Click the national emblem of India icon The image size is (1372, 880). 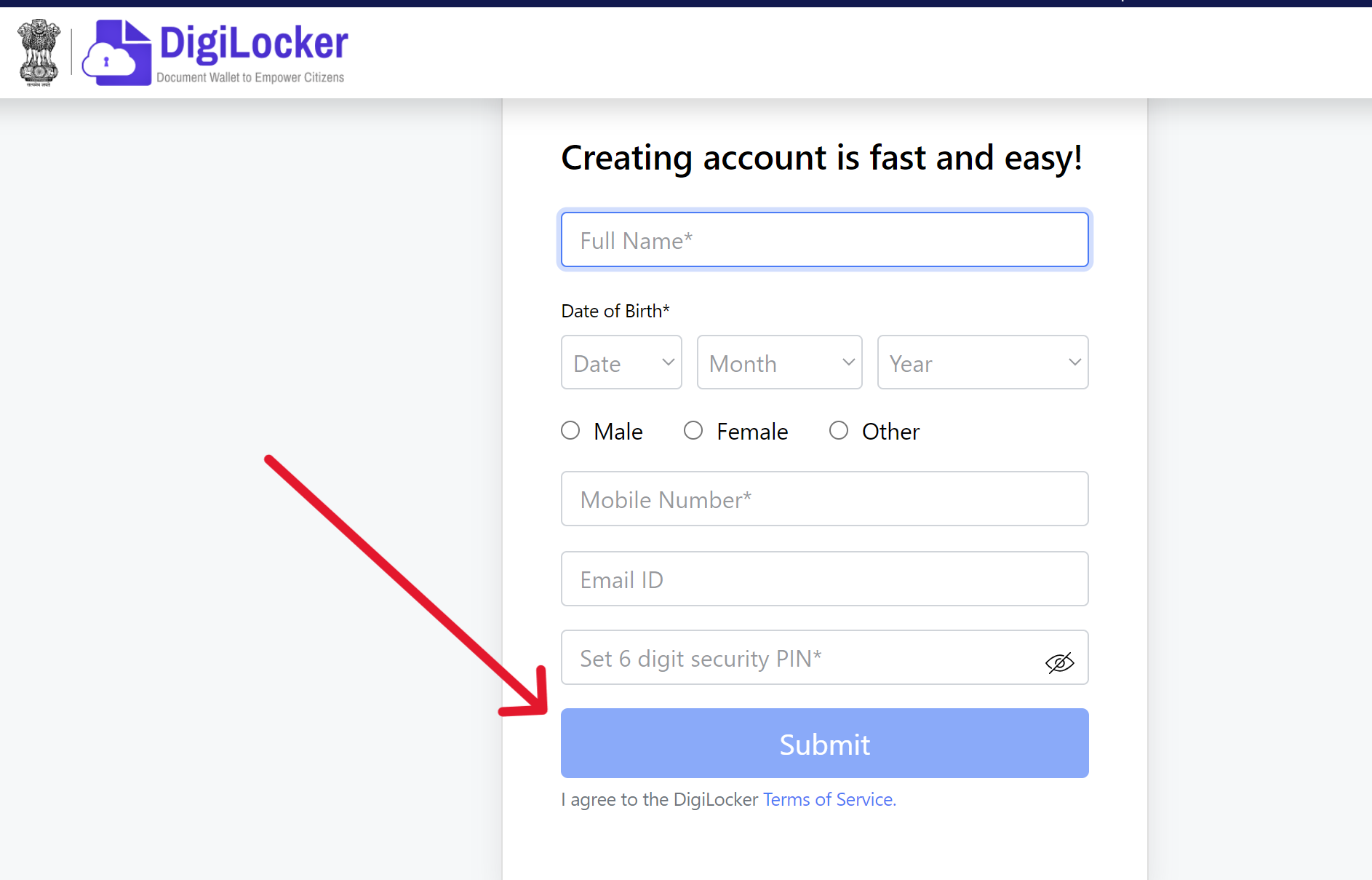pos(38,52)
